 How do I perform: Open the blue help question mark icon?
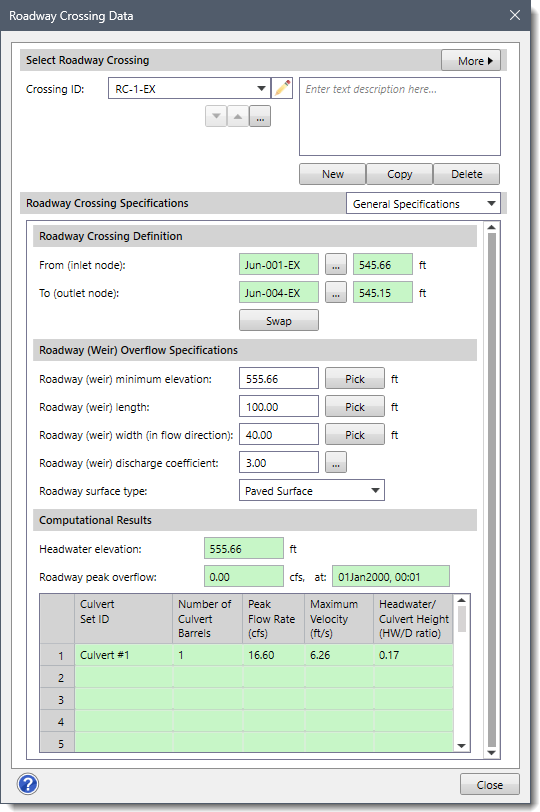click(x=28, y=784)
